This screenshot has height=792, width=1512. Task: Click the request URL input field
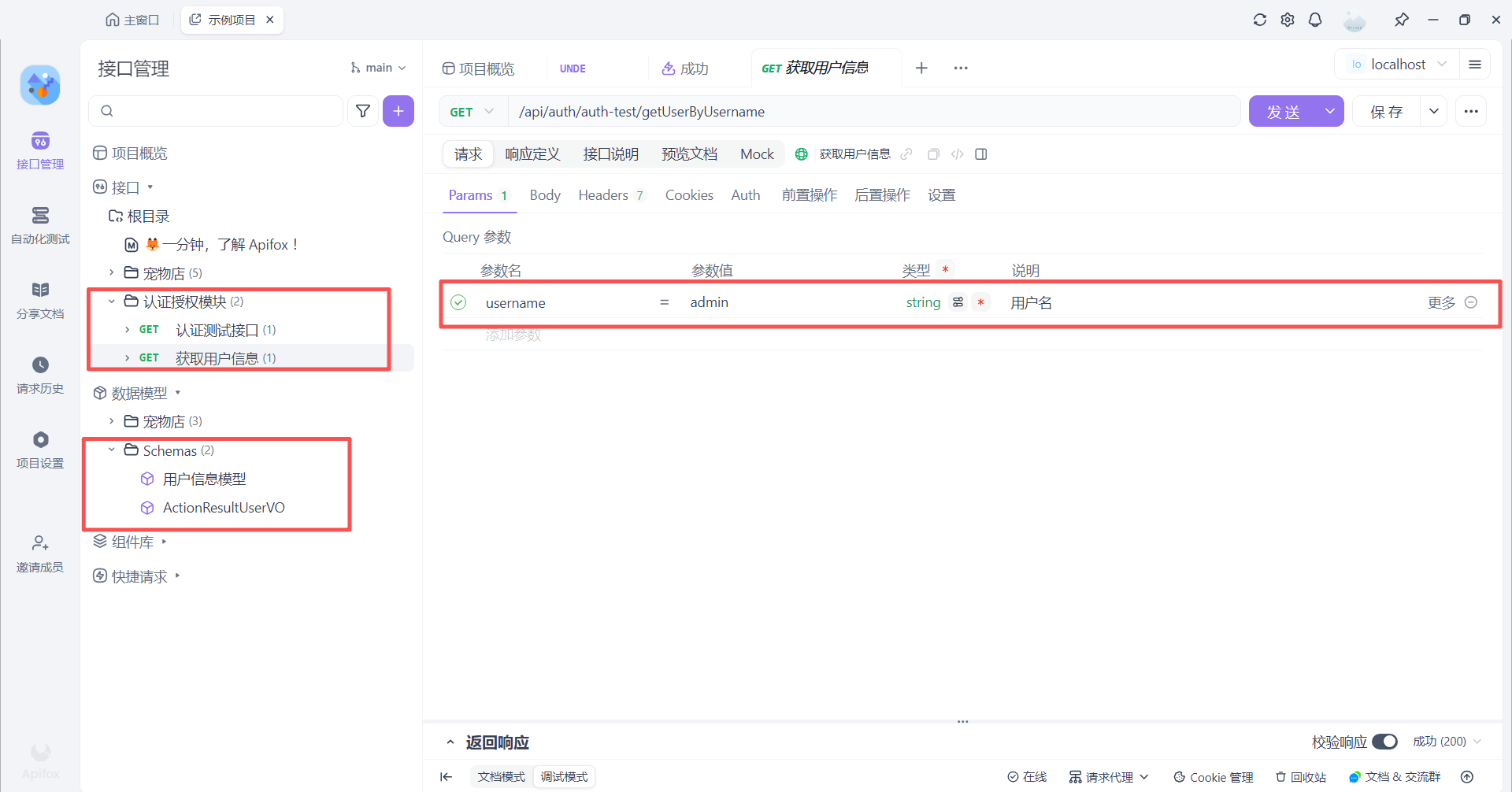point(866,111)
